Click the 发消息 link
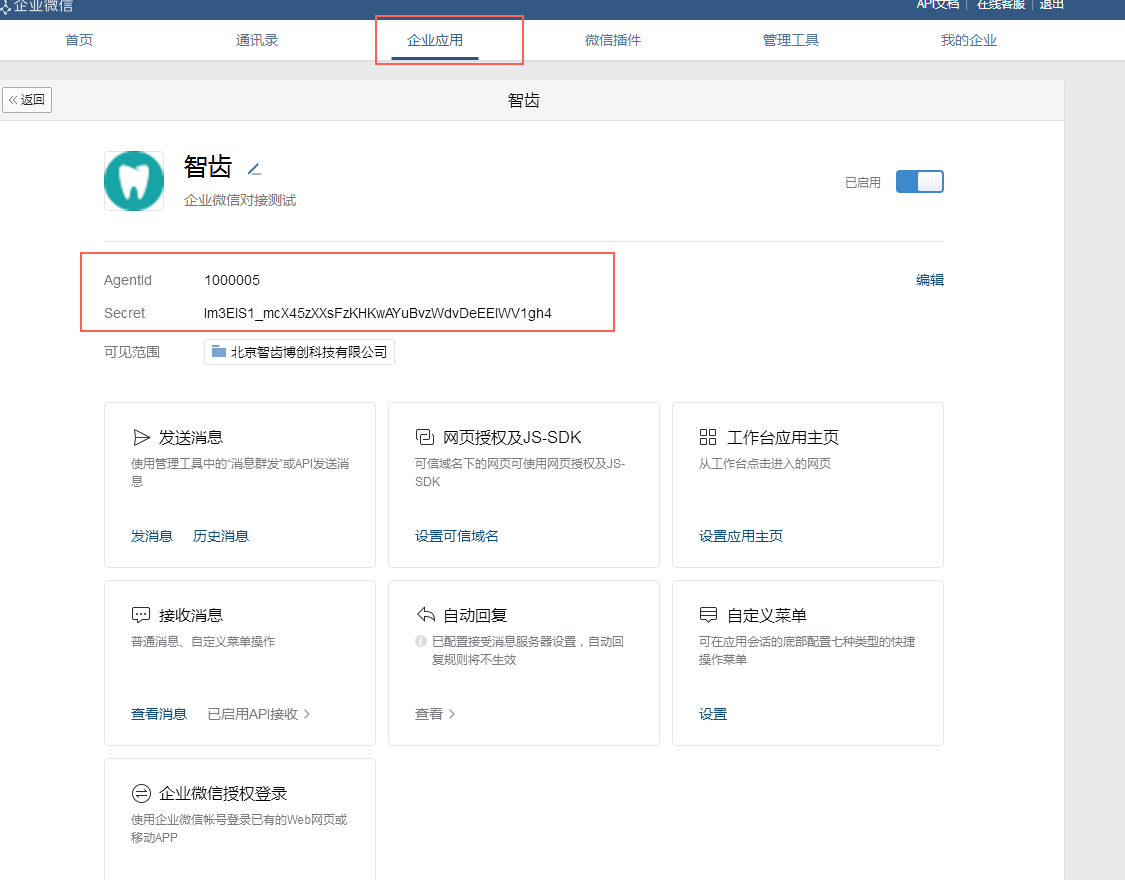 pyautogui.click(x=151, y=536)
